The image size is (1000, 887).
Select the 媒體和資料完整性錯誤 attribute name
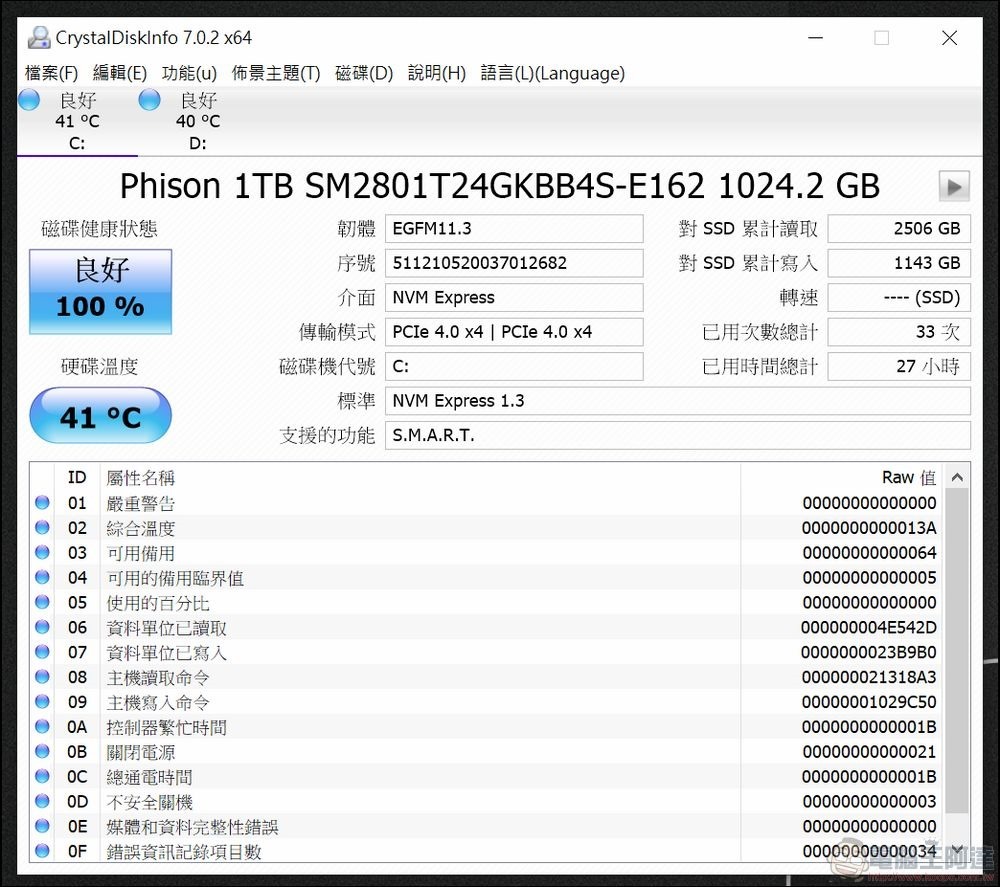pos(192,827)
